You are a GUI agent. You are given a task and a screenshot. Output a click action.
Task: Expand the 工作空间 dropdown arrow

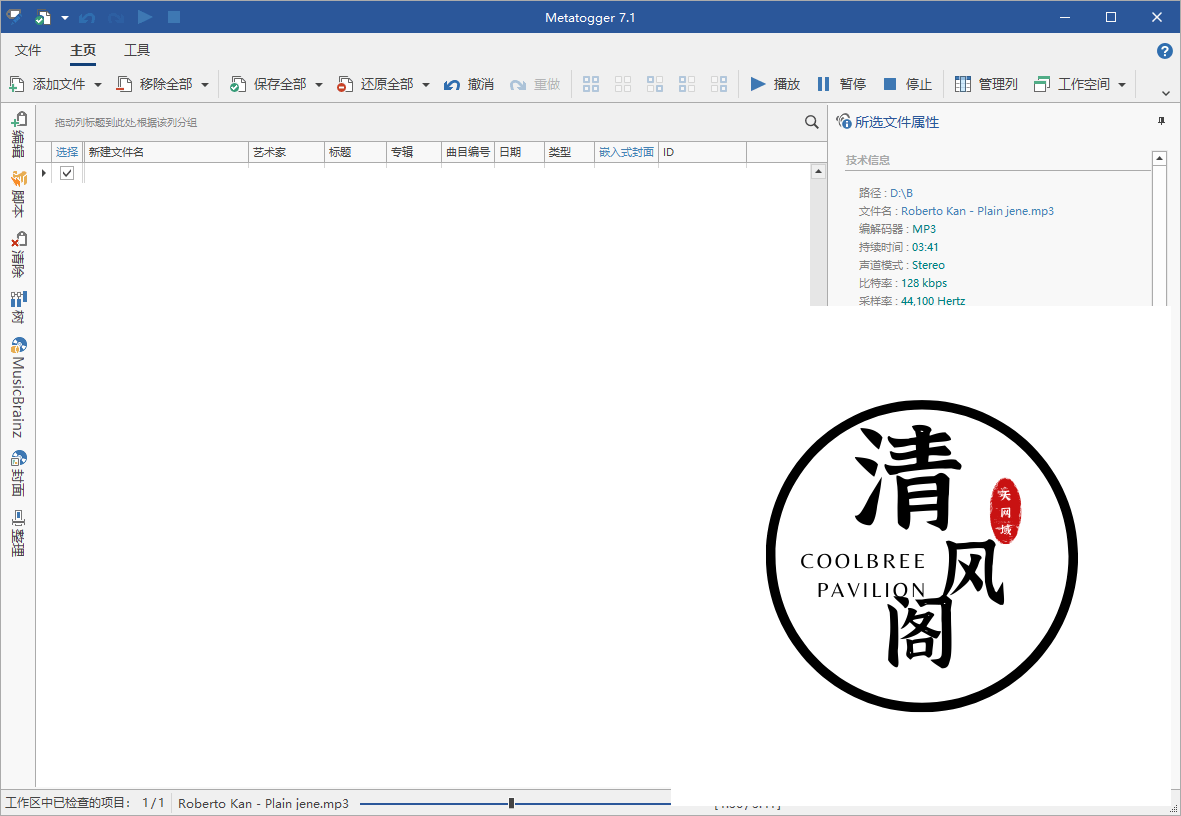pyautogui.click(x=1122, y=84)
